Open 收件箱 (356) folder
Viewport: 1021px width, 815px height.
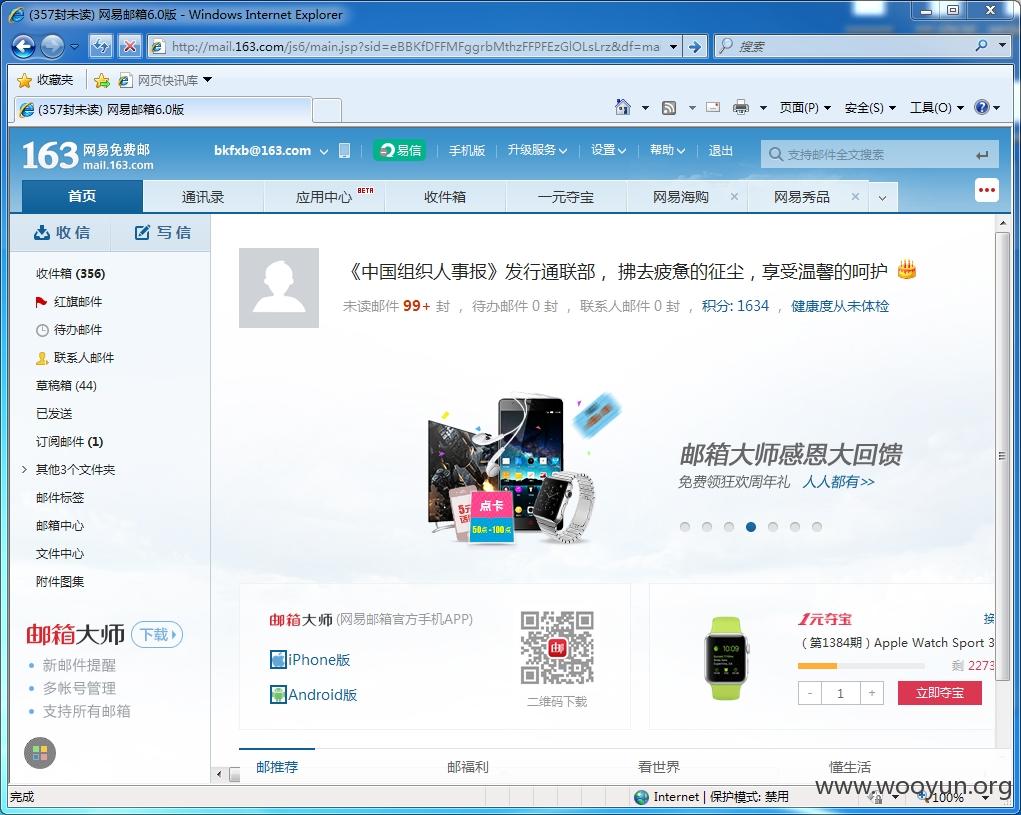click(x=70, y=273)
